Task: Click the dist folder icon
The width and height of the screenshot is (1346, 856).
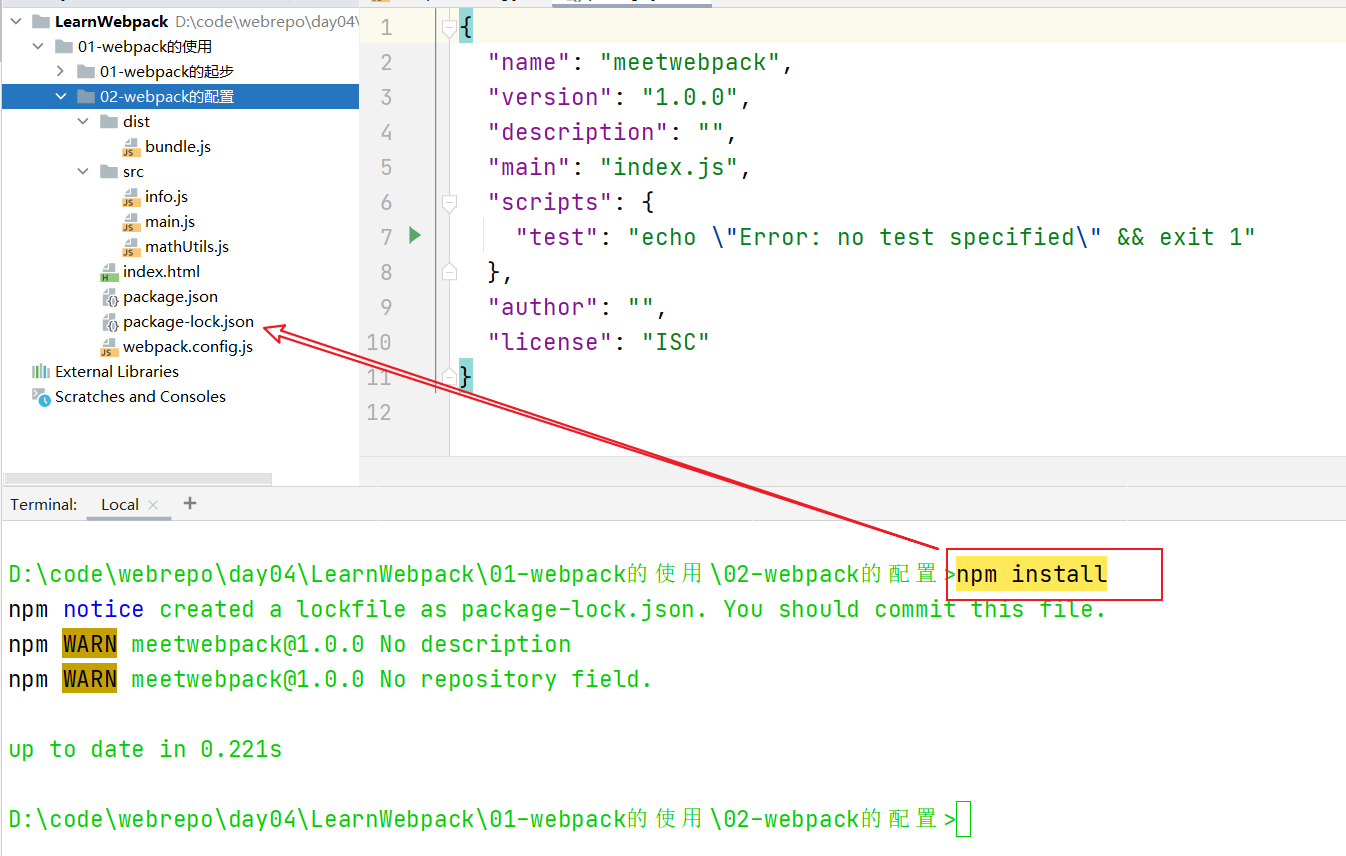Action: [x=109, y=121]
